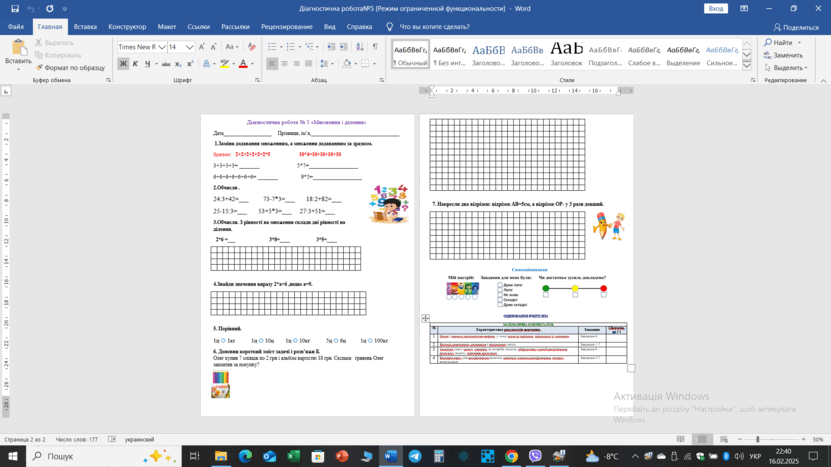This screenshot has width=831, height=467.
Task: Open the Файл tab
Action: point(16,27)
